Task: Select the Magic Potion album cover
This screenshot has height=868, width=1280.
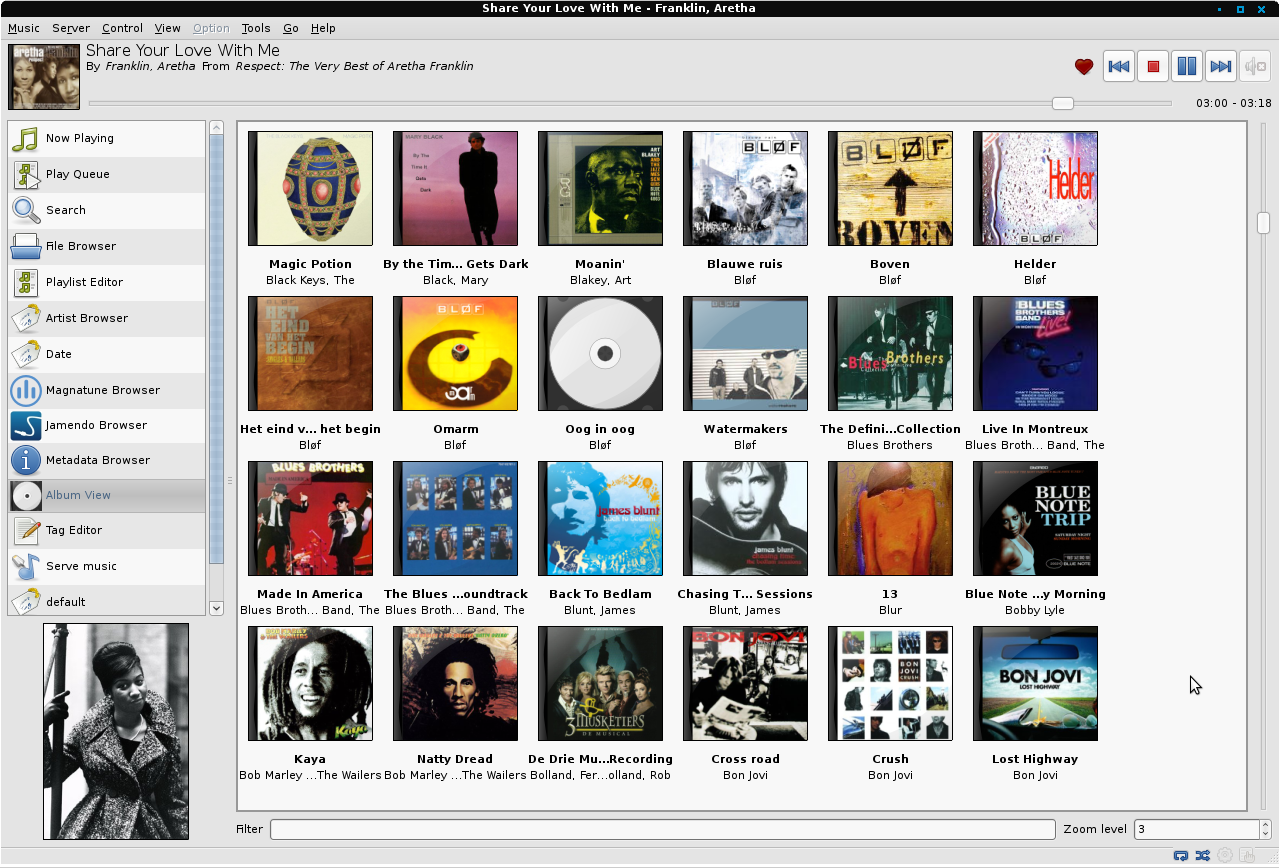Action: tap(310, 188)
